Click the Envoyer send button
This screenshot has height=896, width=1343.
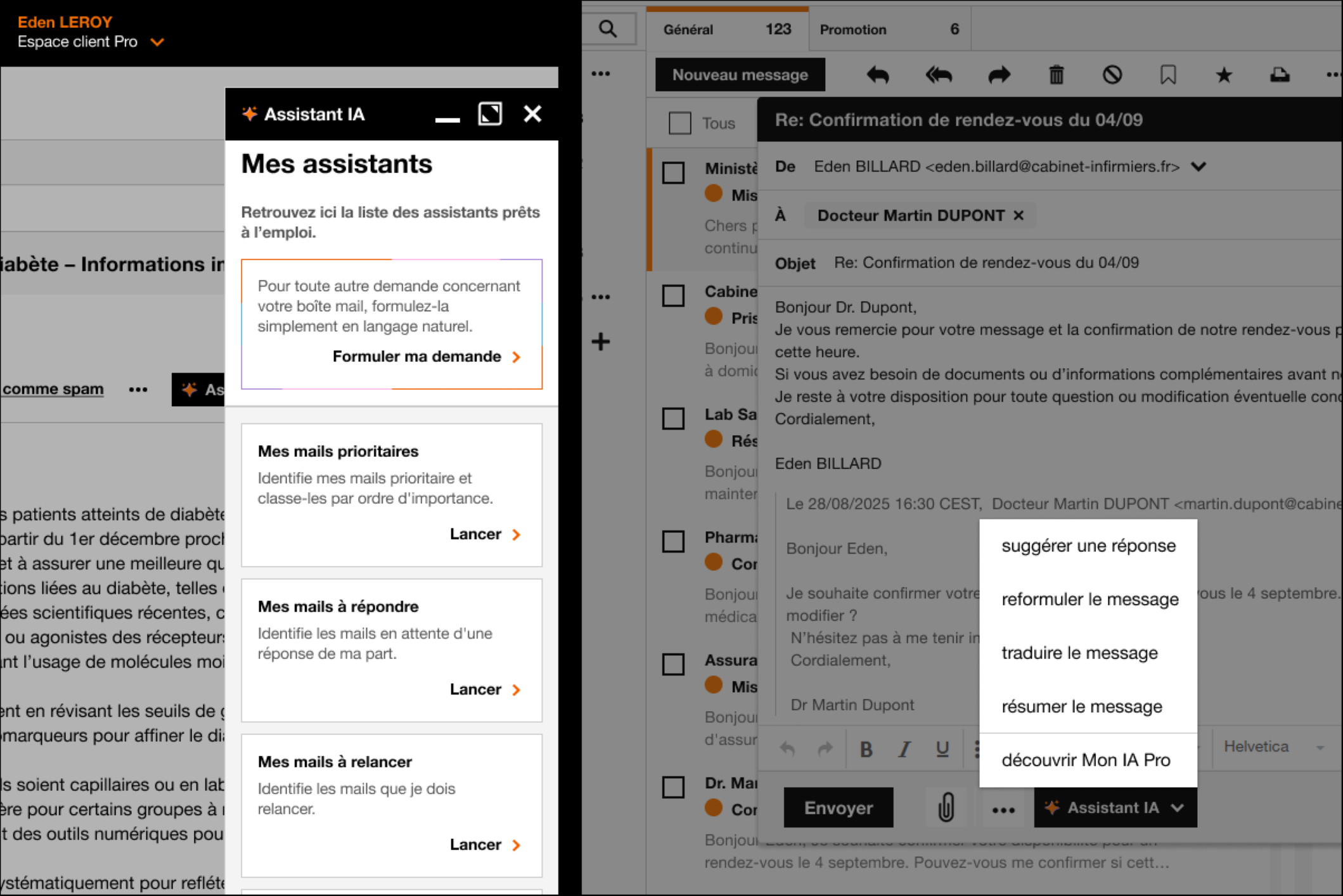click(x=839, y=807)
